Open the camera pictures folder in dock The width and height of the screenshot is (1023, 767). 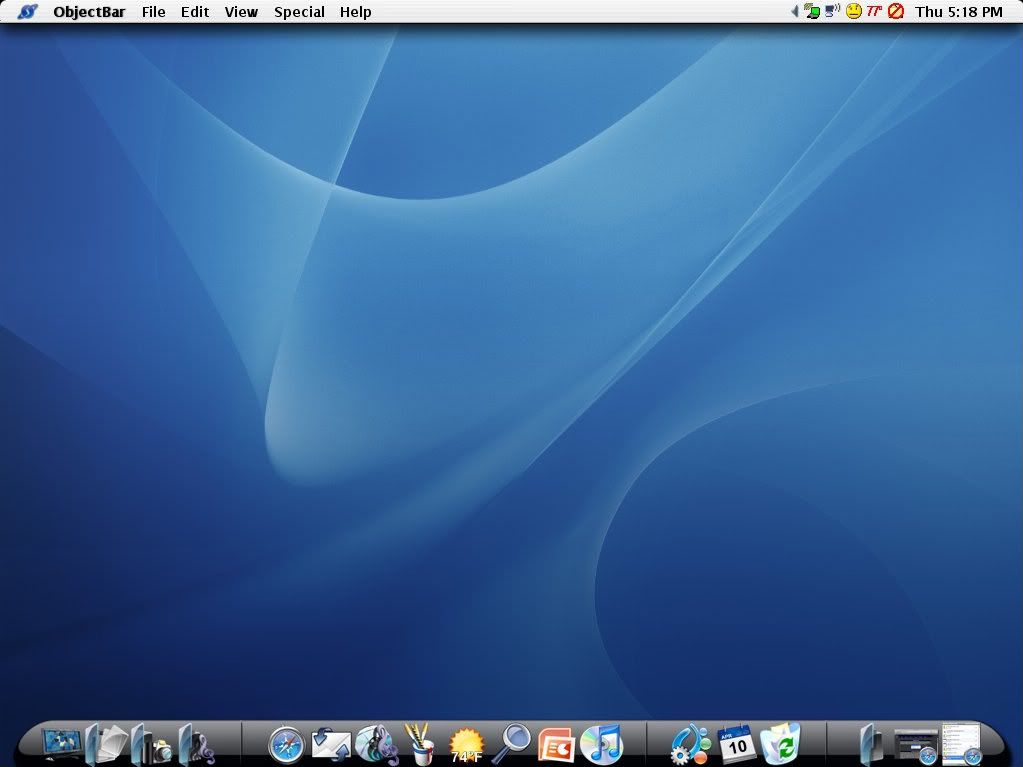(x=151, y=745)
